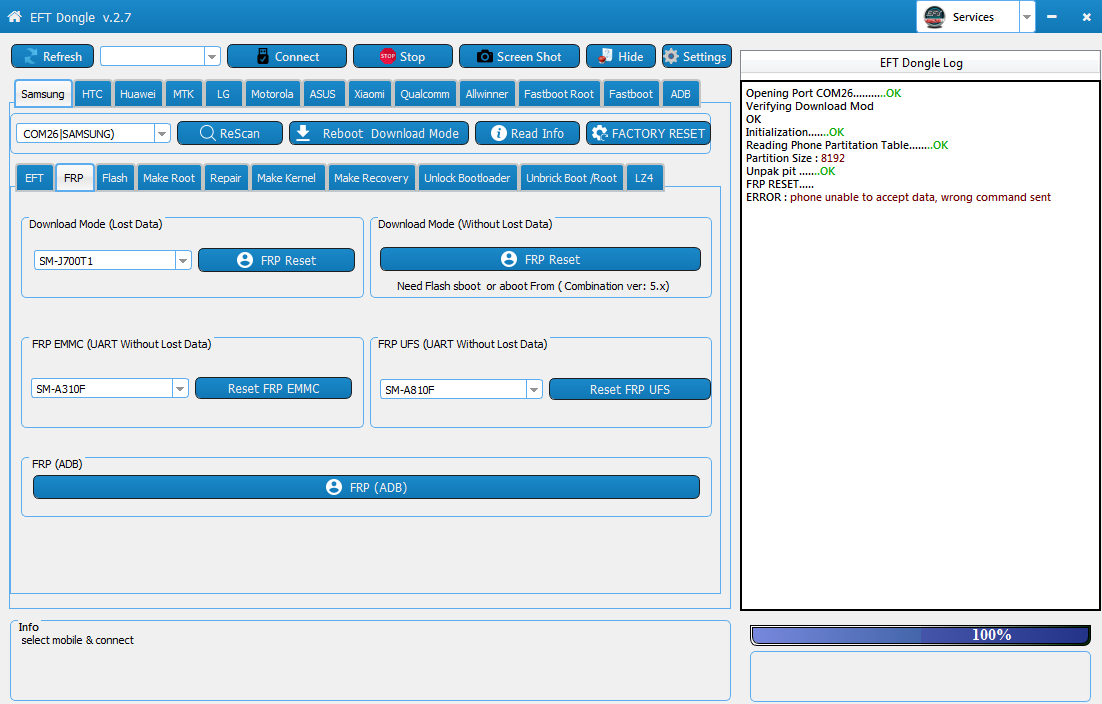Click FRP Reset in Without Lost Data group
The height and width of the screenshot is (704, 1102).
(540, 259)
